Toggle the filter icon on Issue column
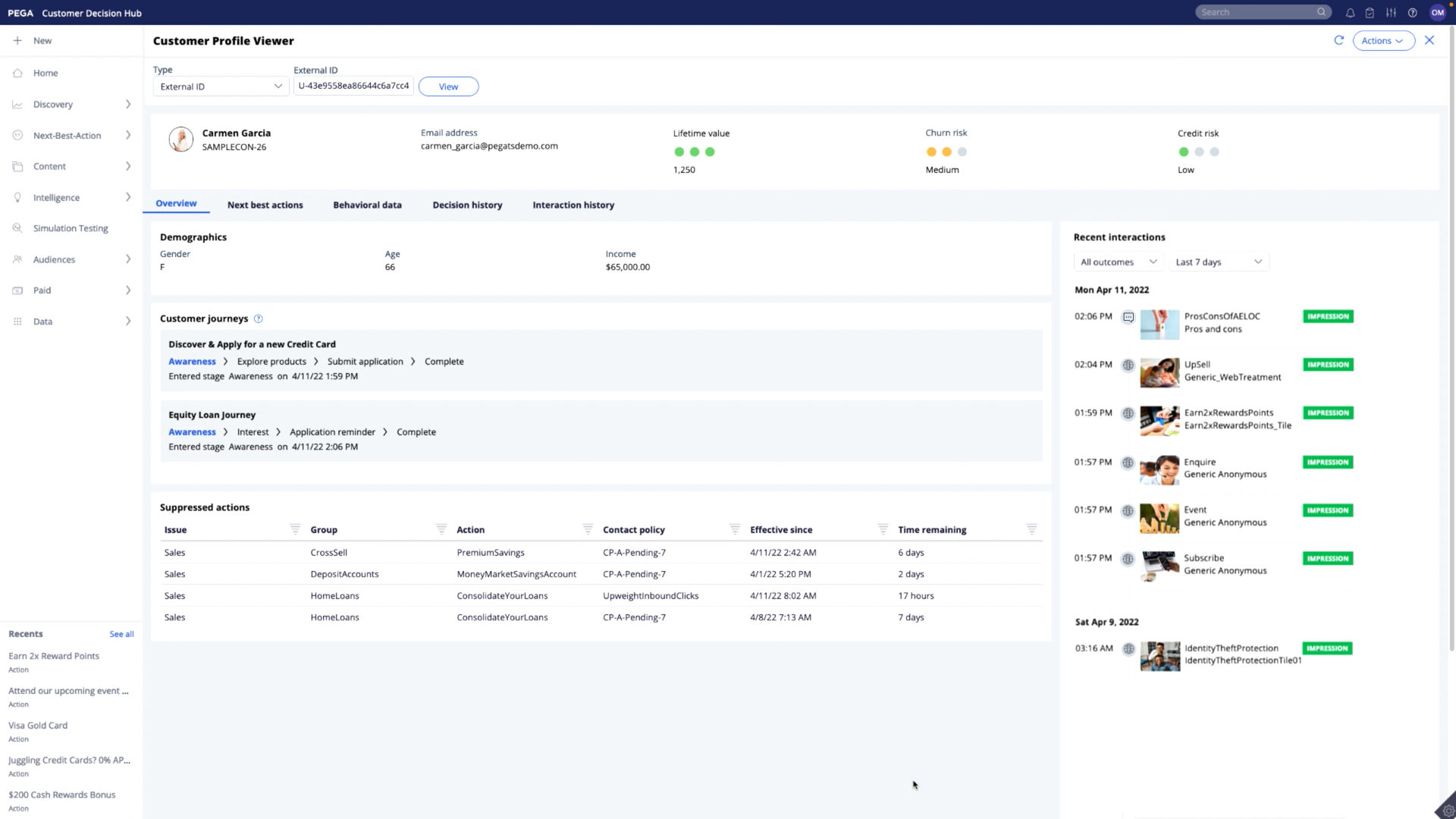This screenshot has width=1456, height=819. tap(294, 529)
